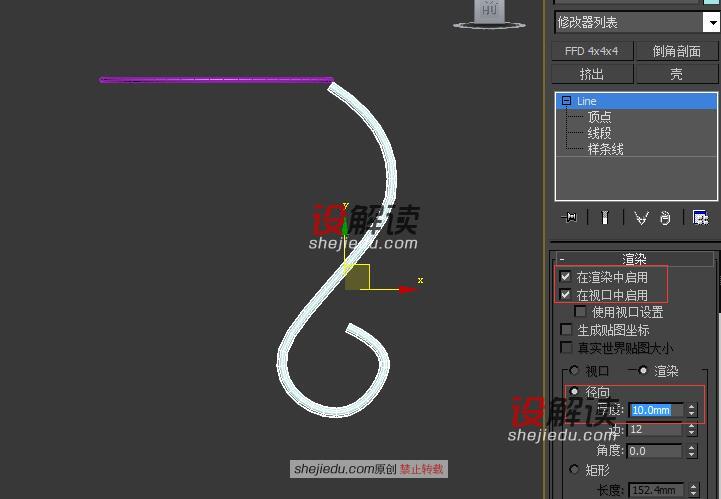Screen dimensions: 721x499
Task: Toggle Show End Result icon
Action: pyautogui.click(x=605, y=217)
